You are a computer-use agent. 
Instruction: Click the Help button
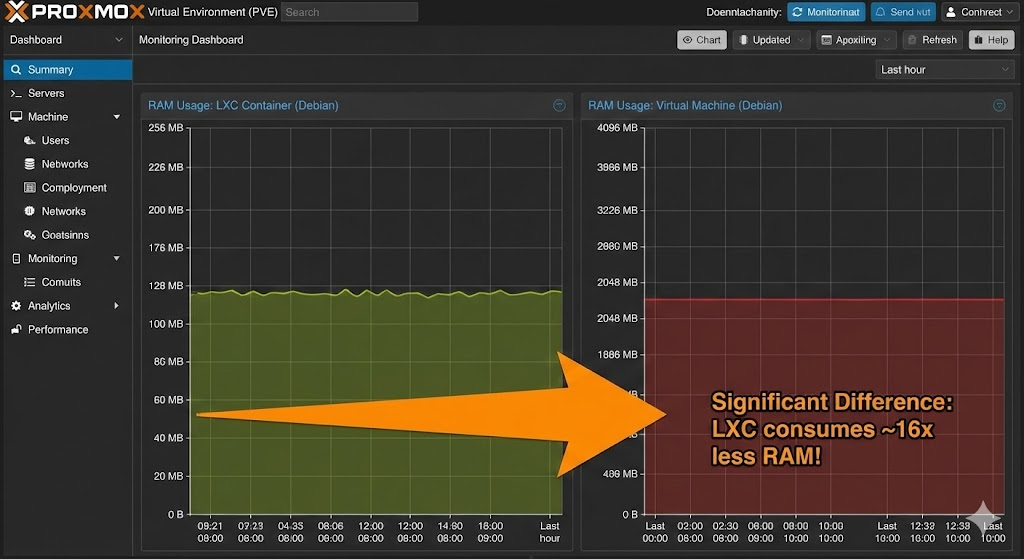pos(990,40)
